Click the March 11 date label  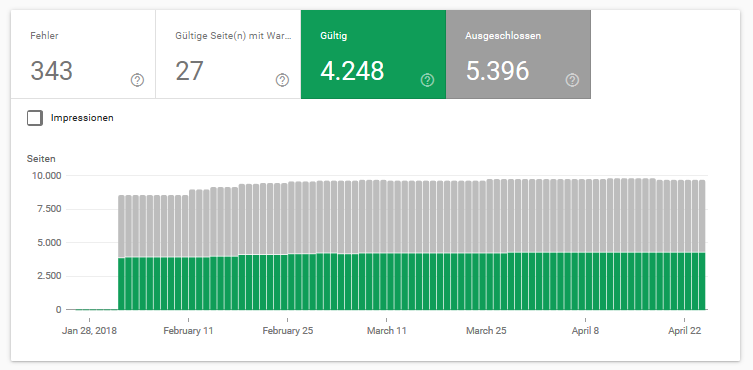coord(387,331)
